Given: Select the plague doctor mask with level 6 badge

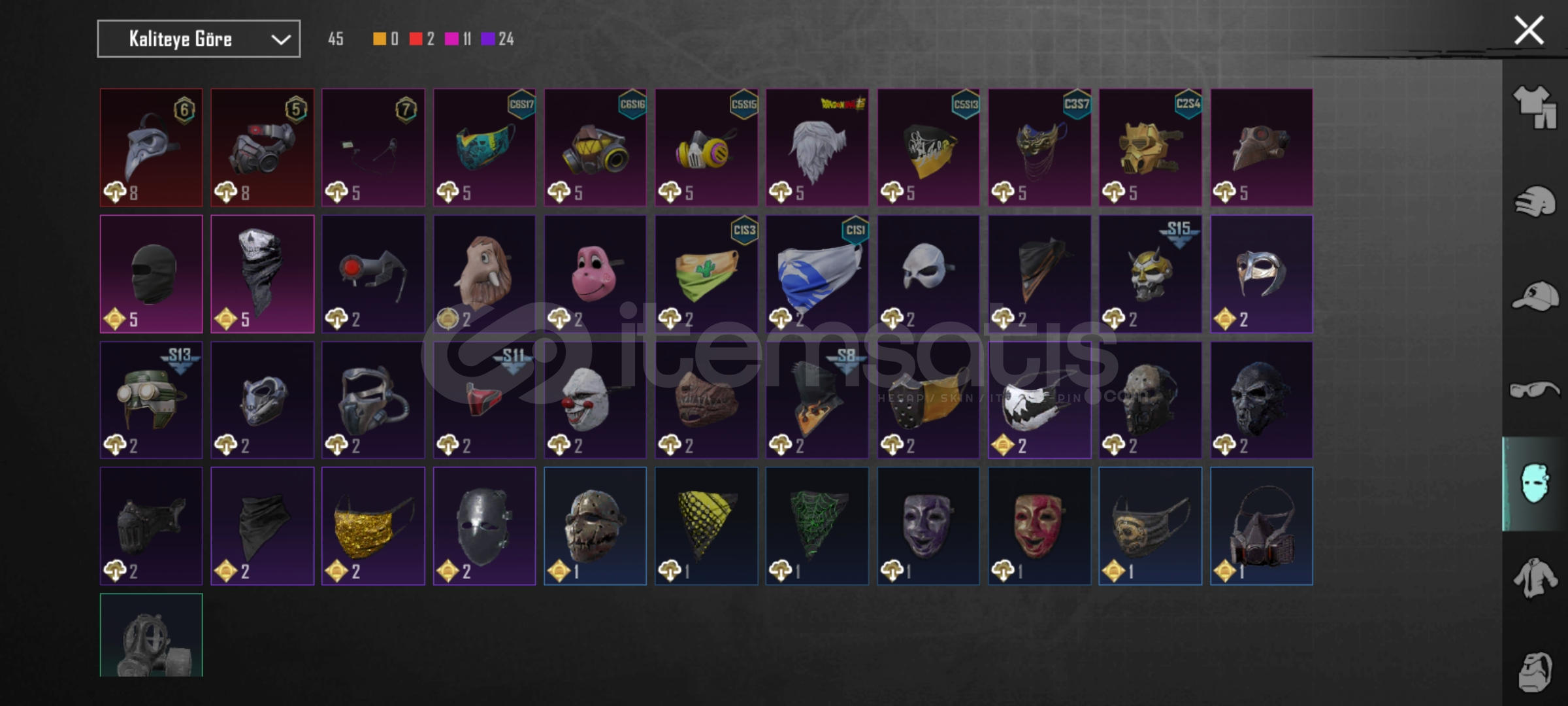Looking at the screenshot, I should [152, 148].
